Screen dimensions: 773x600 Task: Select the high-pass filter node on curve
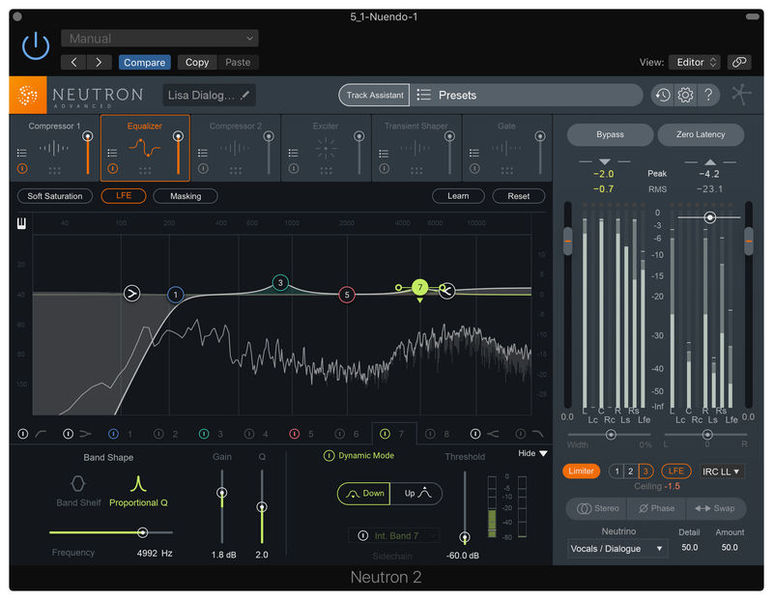click(x=132, y=294)
